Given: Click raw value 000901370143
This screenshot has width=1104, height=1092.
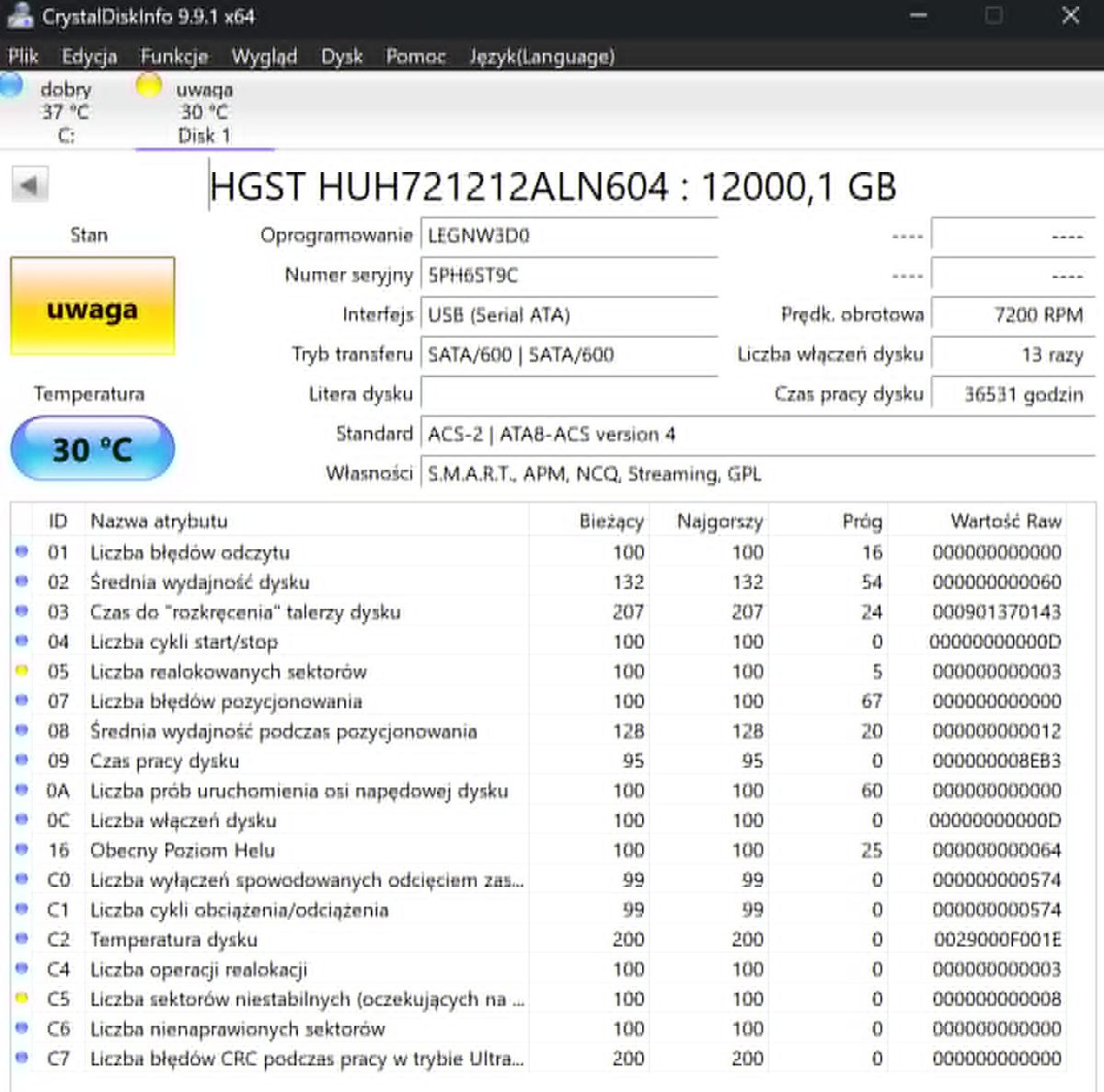Looking at the screenshot, I should click(x=996, y=612).
